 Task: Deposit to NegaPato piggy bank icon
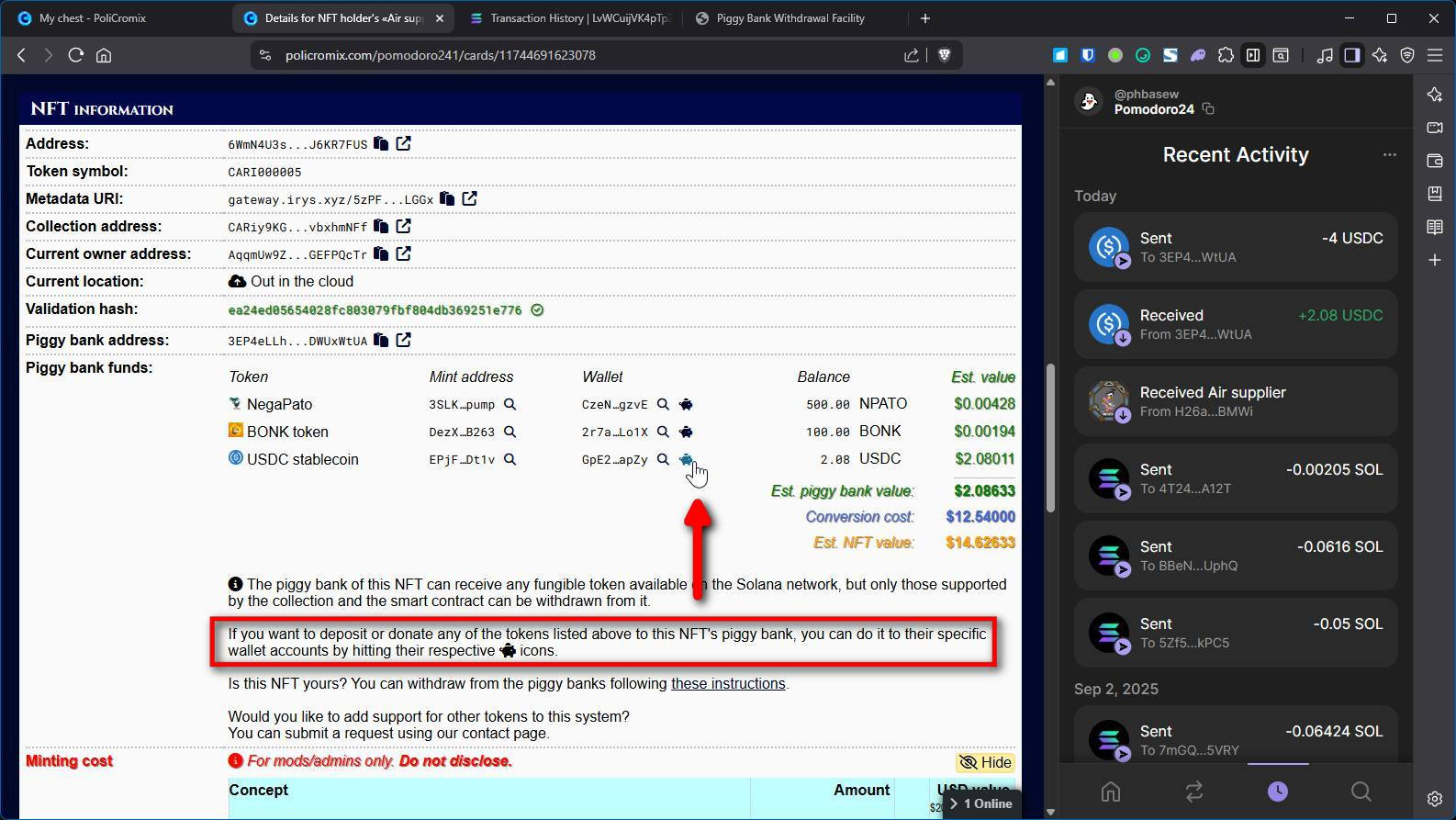[x=686, y=405]
